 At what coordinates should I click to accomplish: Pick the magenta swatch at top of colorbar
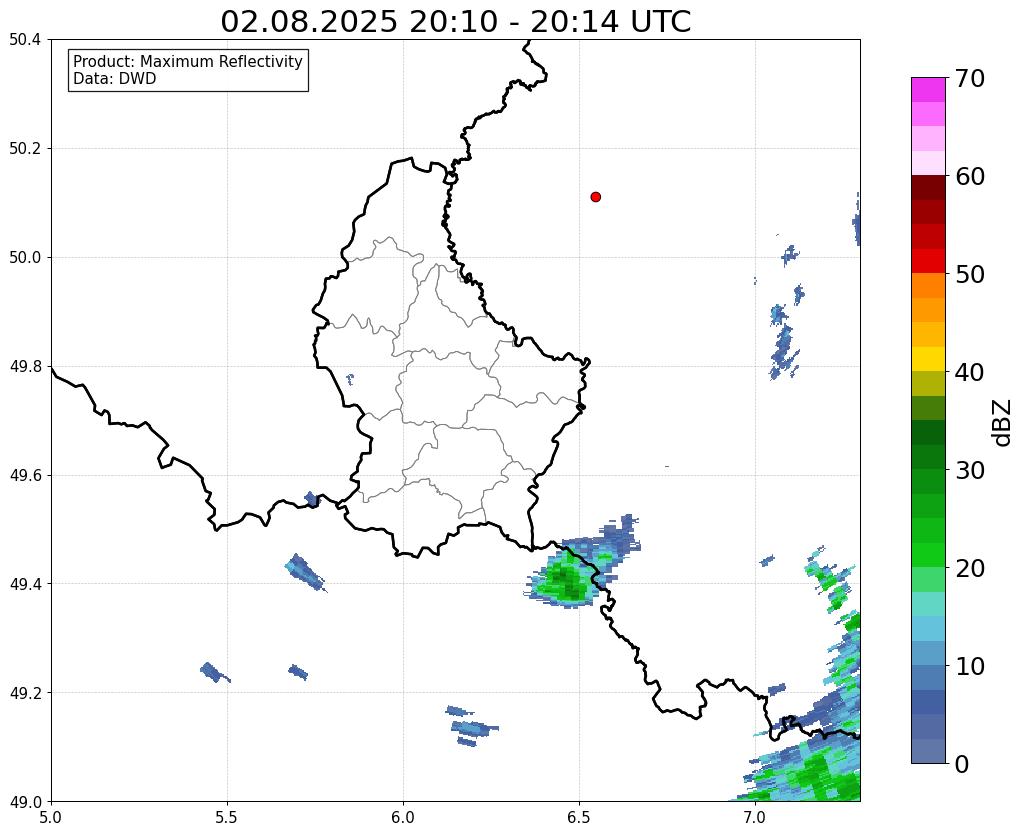tap(928, 90)
